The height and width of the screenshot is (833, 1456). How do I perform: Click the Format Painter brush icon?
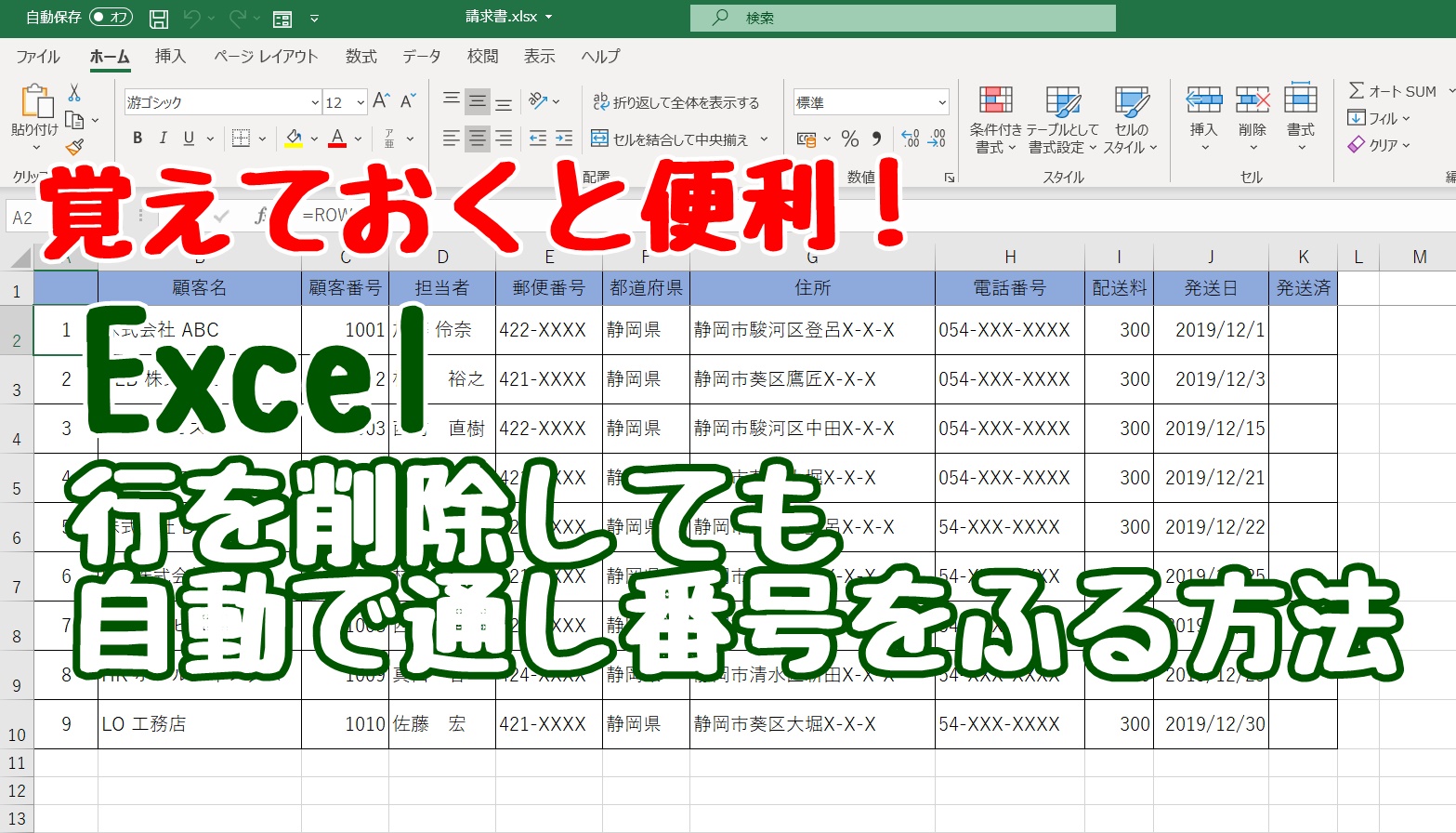(74, 147)
